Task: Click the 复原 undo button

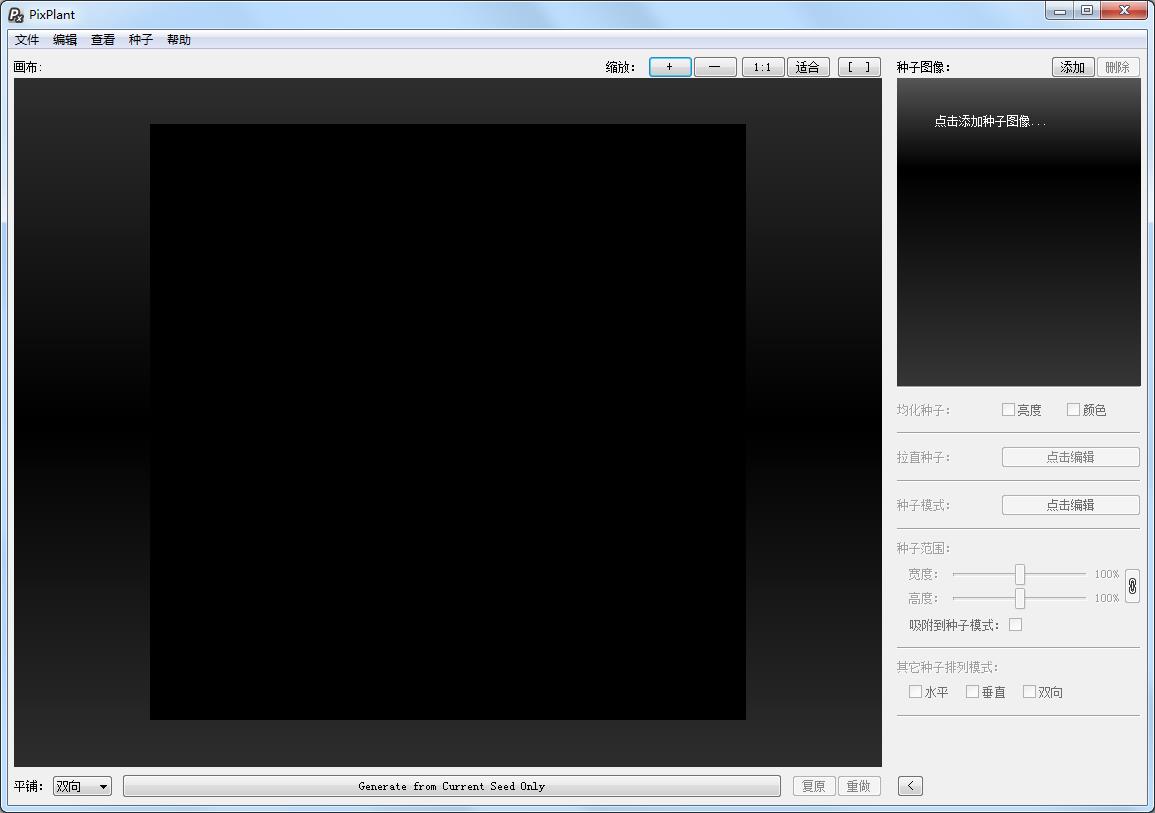Action: coord(814,786)
